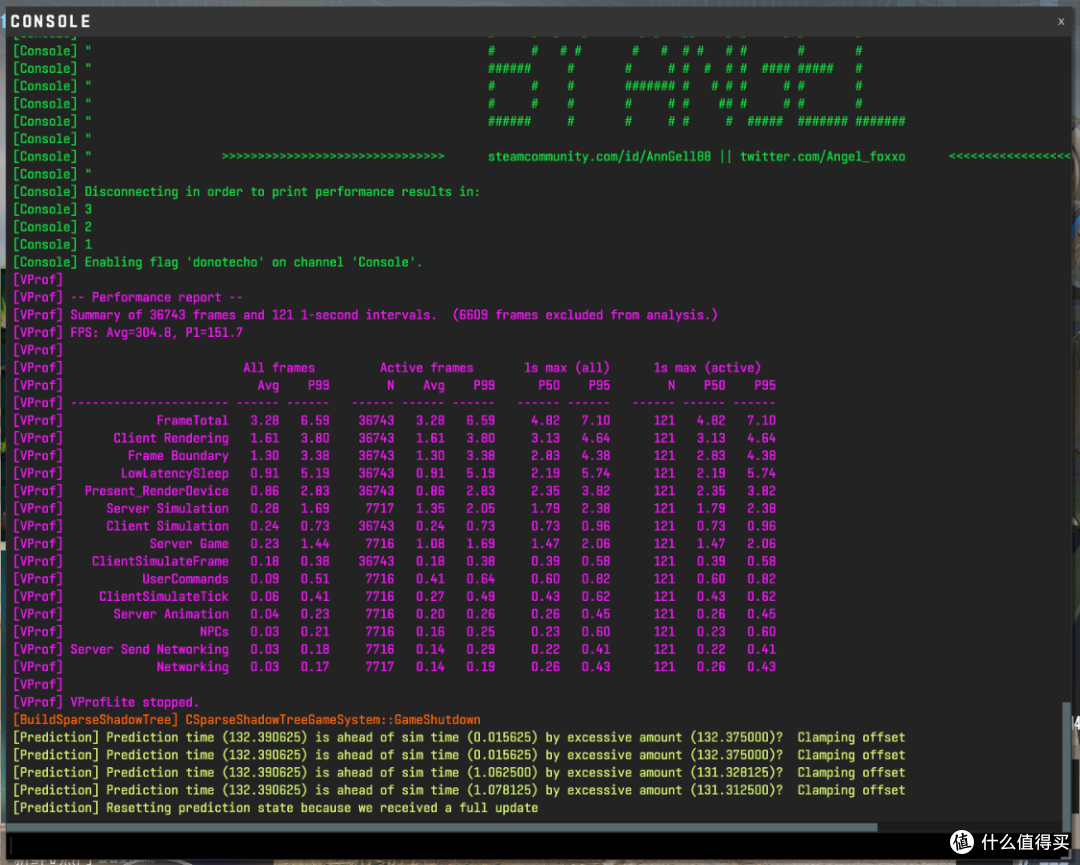This screenshot has height=865, width=1080.
Task: Click the [BuildSparseShadowTree] tag
Action: tap(95, 720)
